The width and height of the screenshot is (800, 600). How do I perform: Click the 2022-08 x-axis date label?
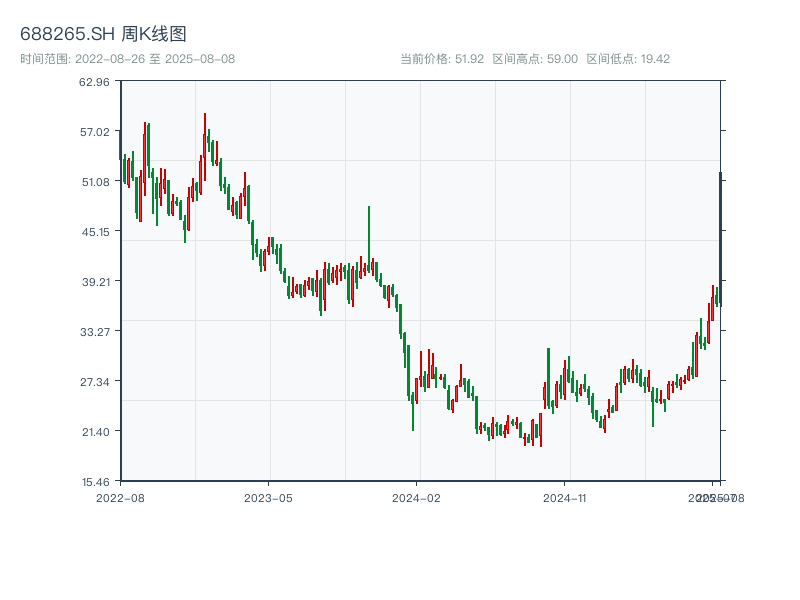point(120,497)
